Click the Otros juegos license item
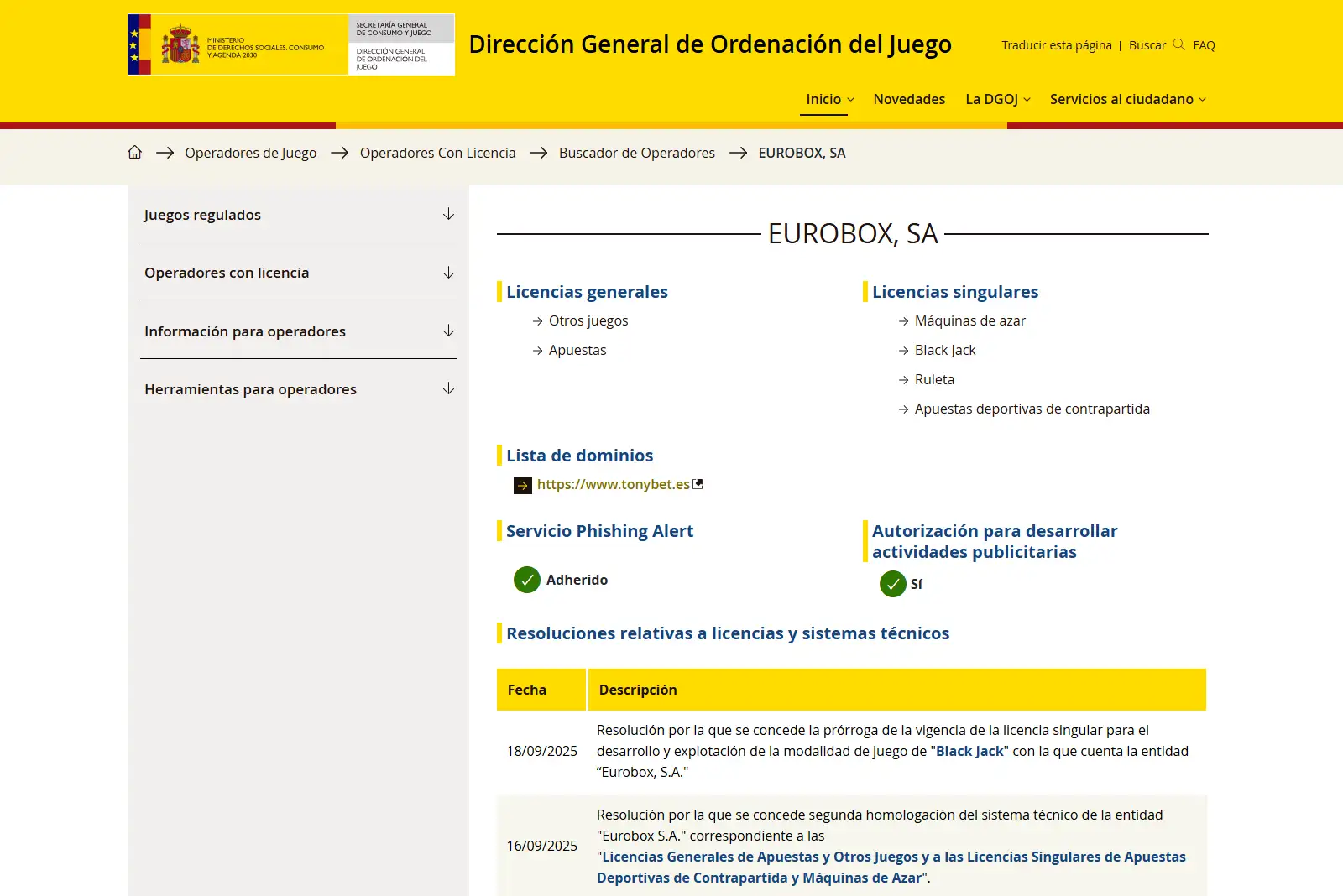This screenshot has width=1343, height=896. pos(588,320)
